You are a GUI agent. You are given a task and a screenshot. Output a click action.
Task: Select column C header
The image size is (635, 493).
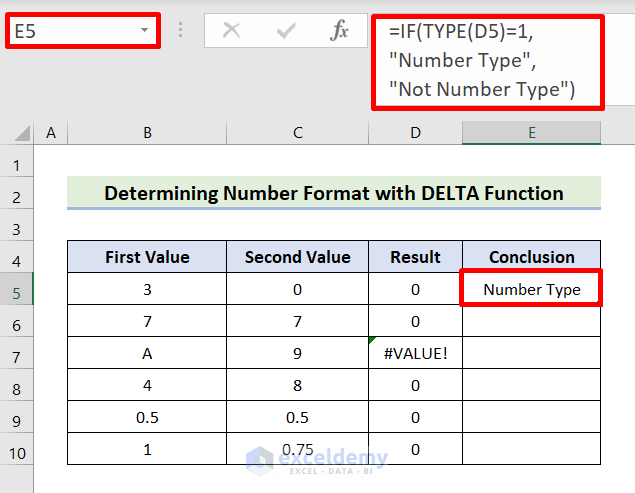298,133
